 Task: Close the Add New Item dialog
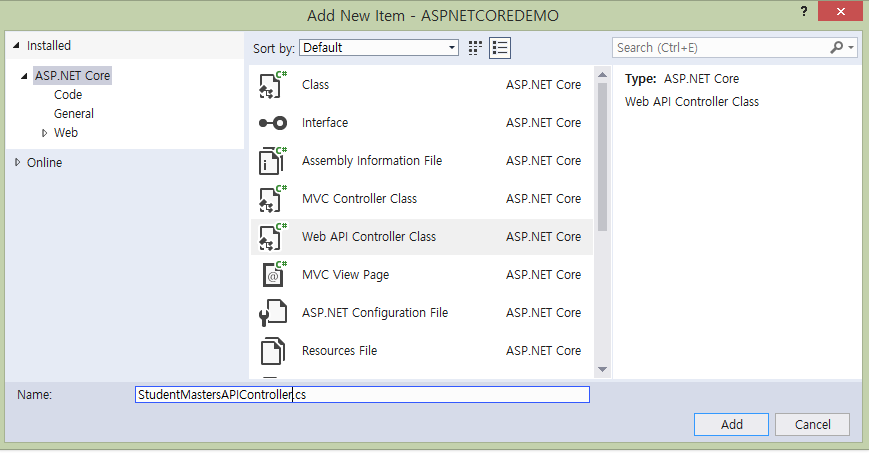pyautogui.click(x=840, y=12)
